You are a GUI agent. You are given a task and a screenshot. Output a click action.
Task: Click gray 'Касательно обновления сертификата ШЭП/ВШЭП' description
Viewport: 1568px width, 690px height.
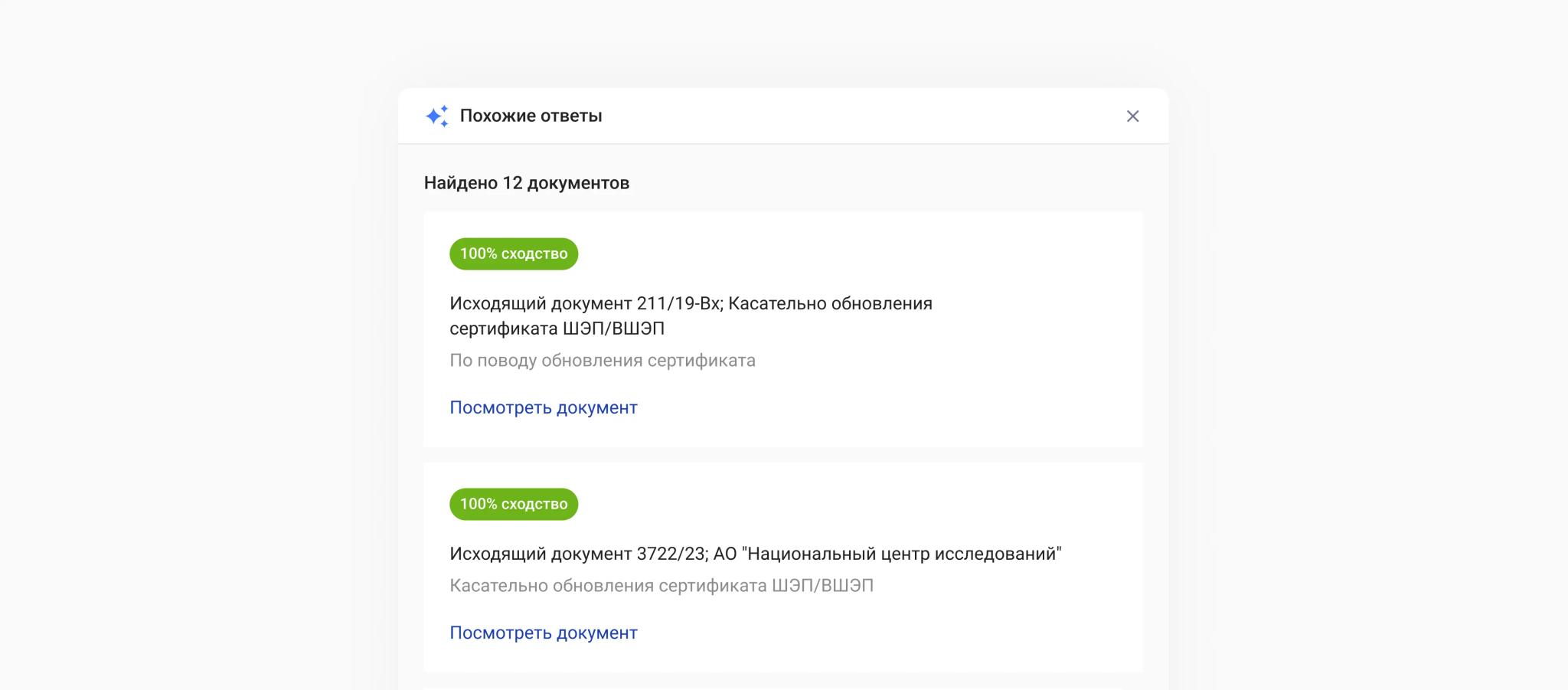point(661,586)
